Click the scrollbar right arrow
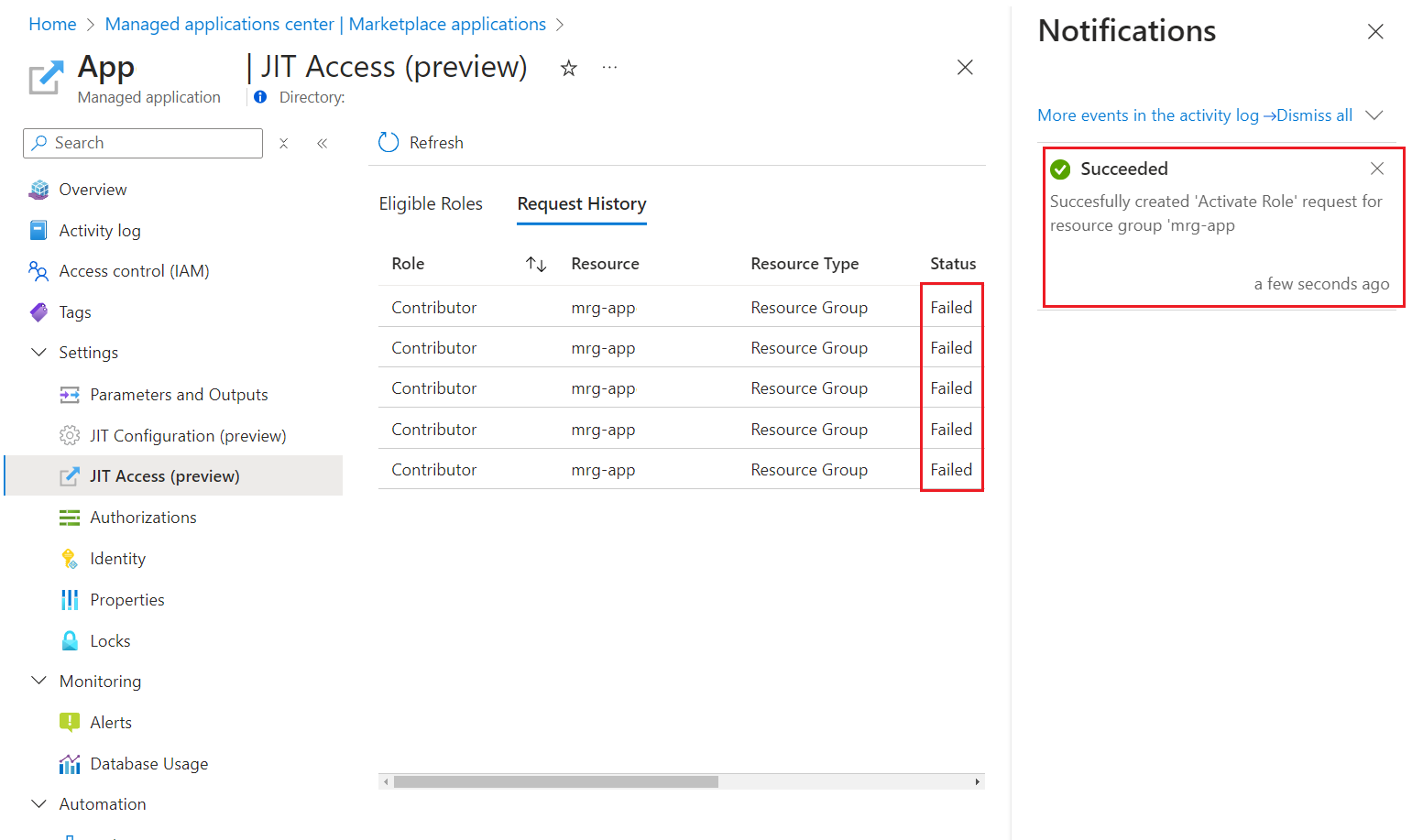 978,781
